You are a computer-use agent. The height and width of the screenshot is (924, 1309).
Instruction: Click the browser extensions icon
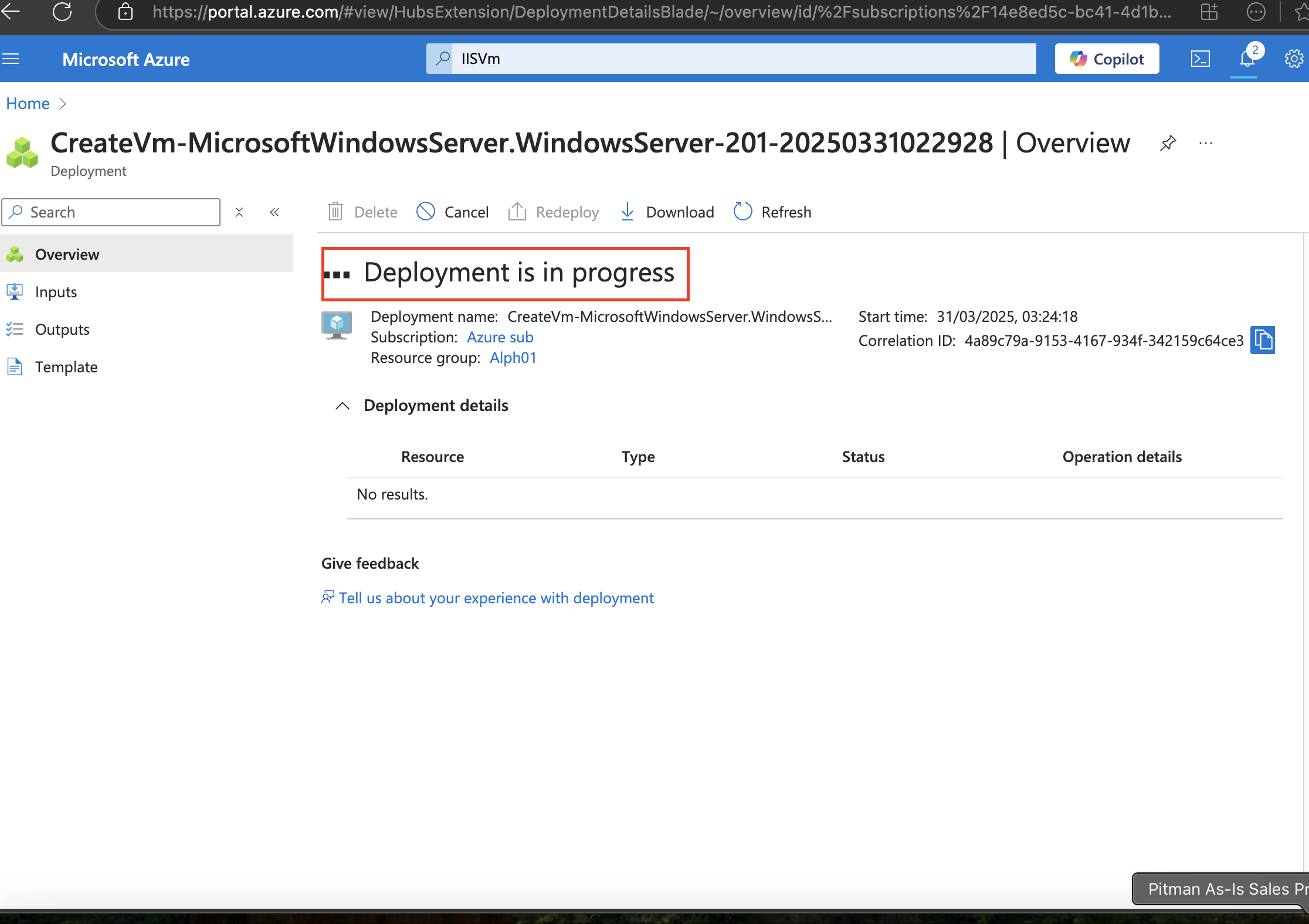tap(1209, 11)
